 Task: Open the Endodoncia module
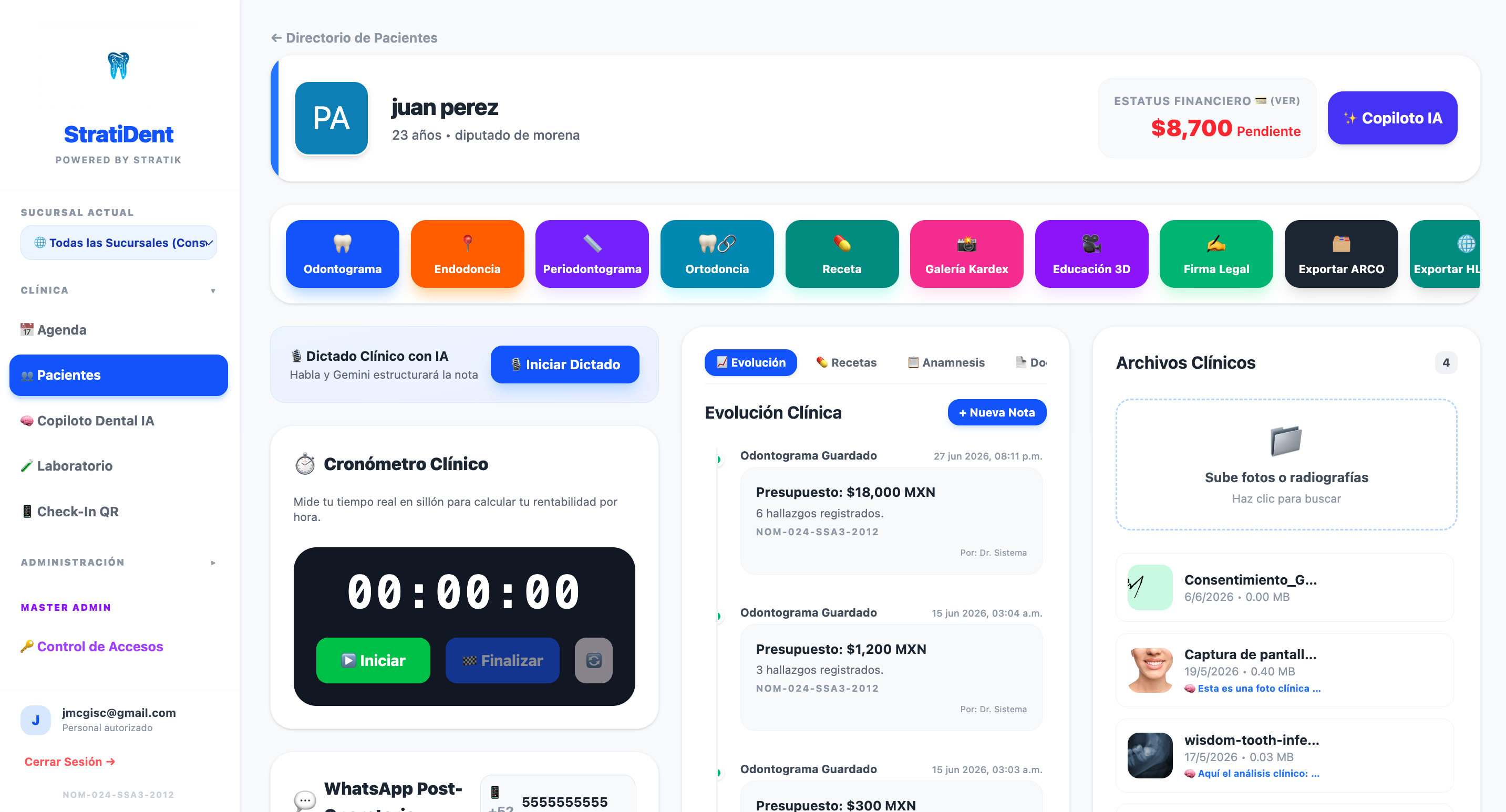pyautogui.click(x=467, y=254)
